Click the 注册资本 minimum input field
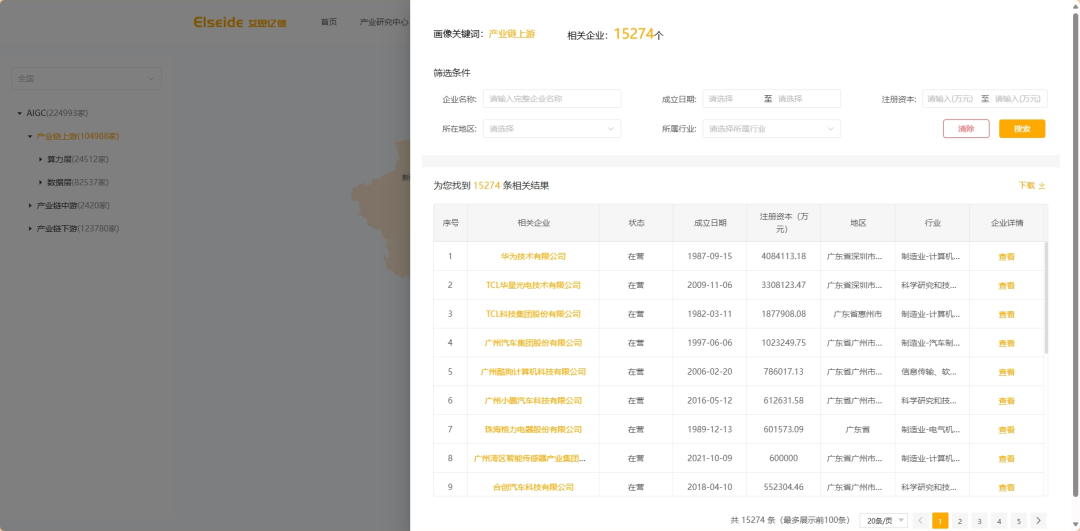 point(951,98)
